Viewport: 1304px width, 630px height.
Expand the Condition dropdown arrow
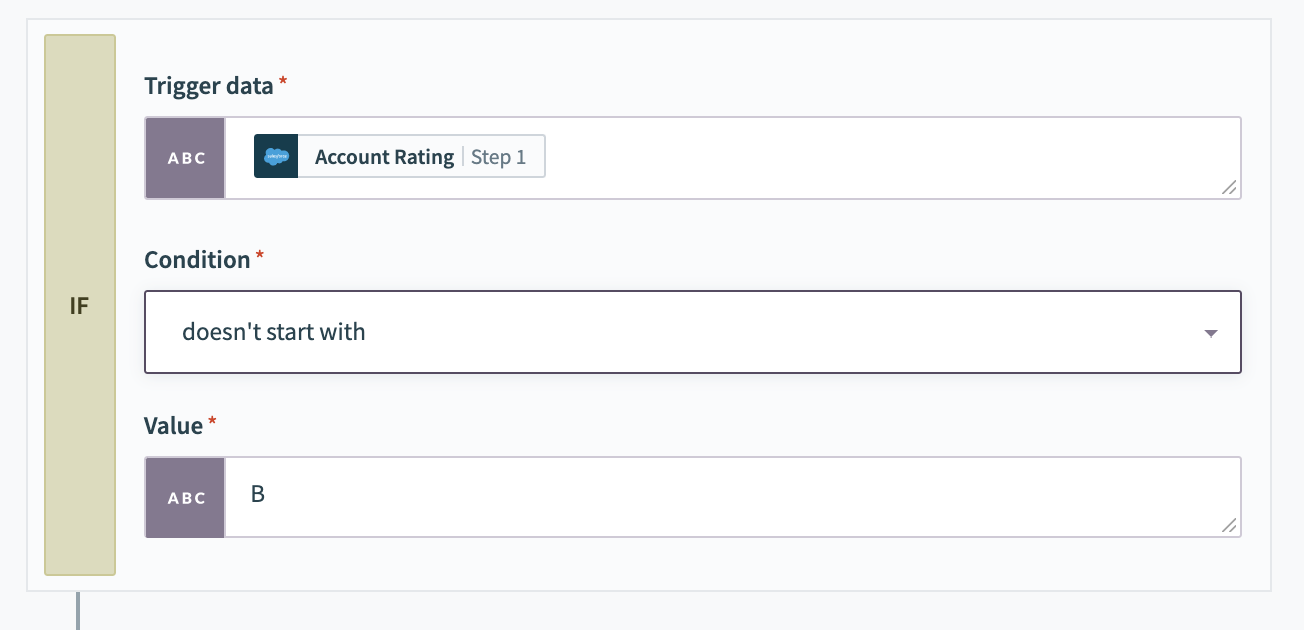pos(1210,333)
